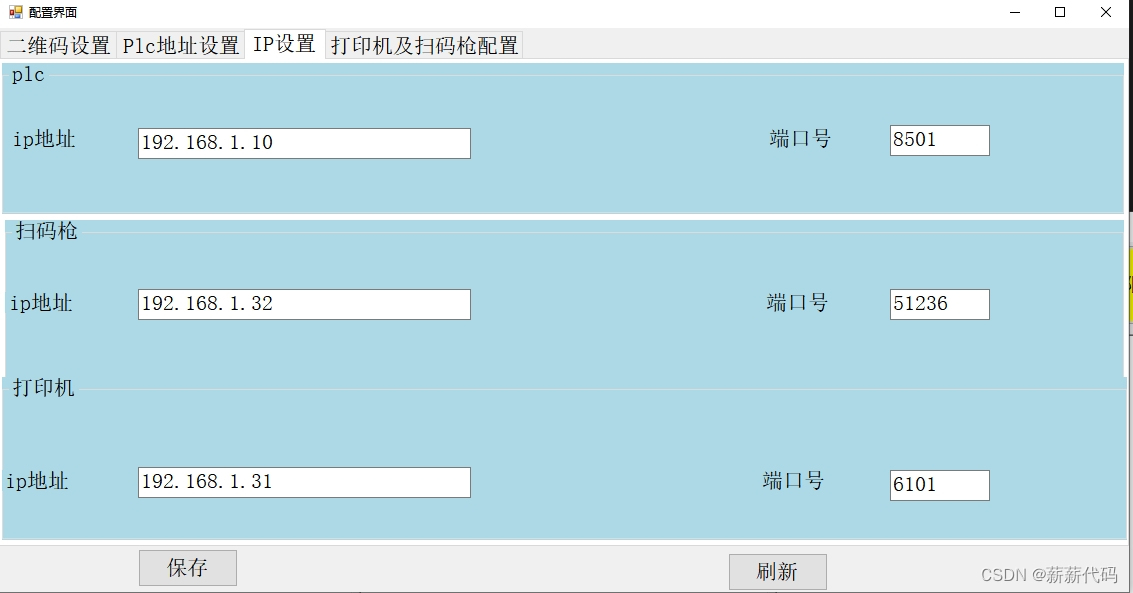Screen dimensions: 1133x593
Task: Select the 扫码枪 ip地址 field showing 192.168.1.32
Action: click(304, 304)
